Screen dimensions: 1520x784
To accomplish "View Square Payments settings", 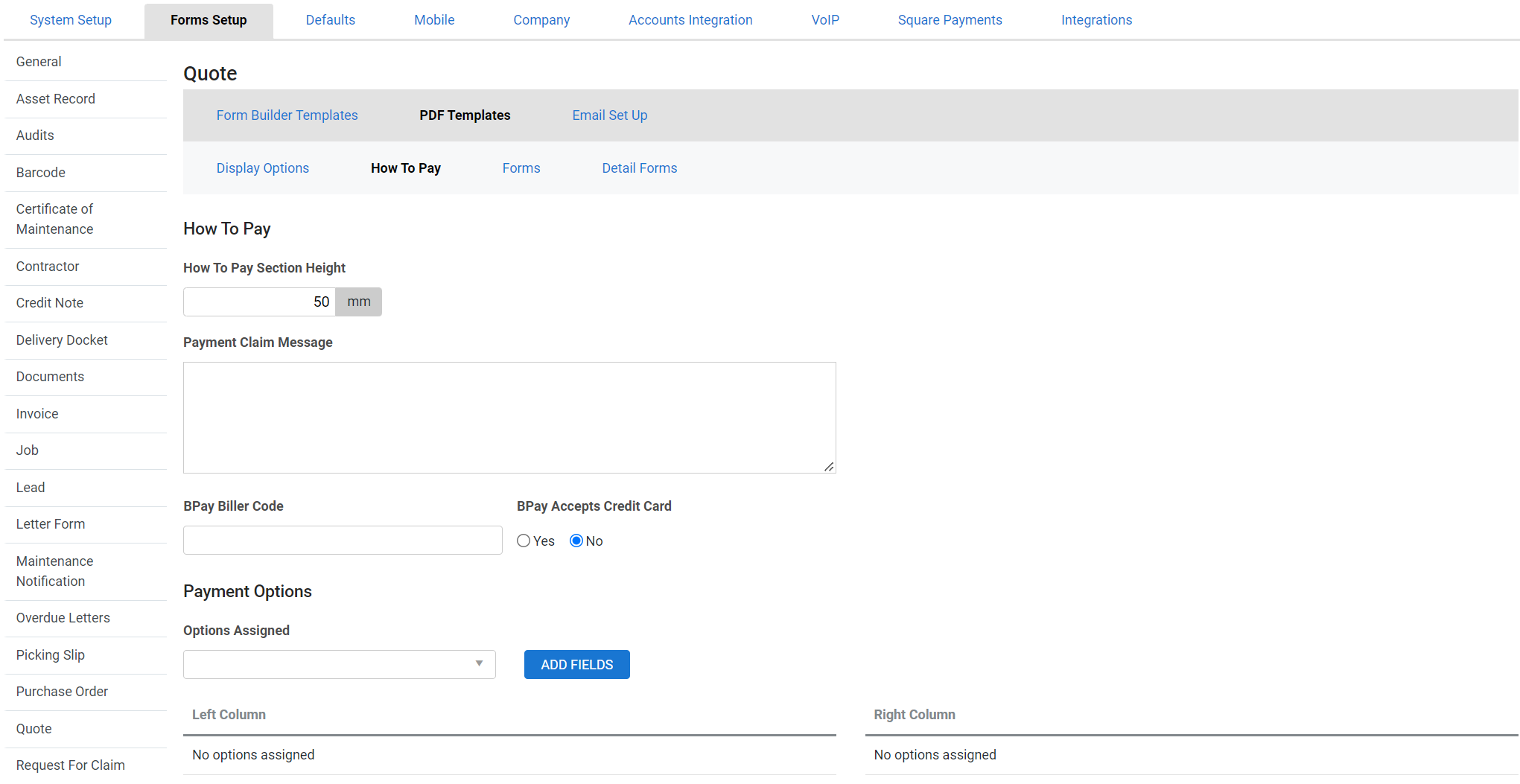I will (950, 20).
